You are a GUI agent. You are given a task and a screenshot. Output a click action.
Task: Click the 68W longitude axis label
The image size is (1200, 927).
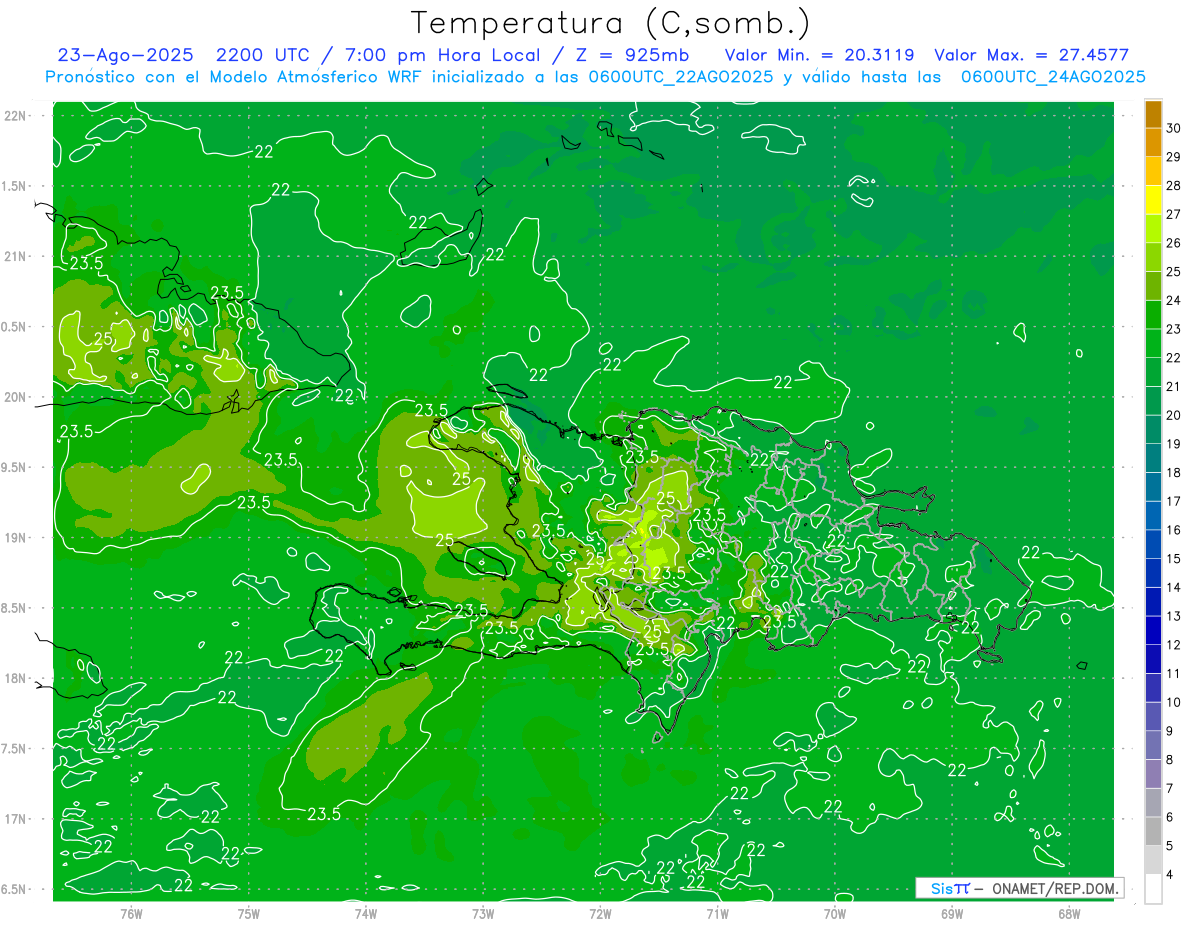pos(1069,913)
